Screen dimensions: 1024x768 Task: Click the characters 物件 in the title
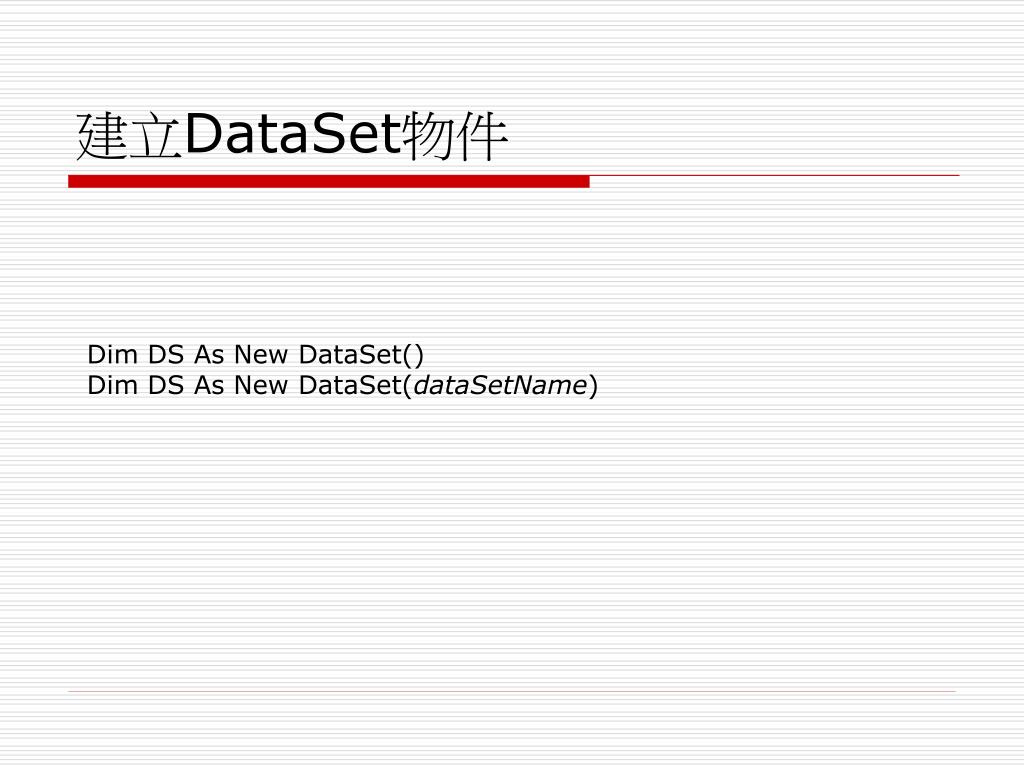pos(455,136)
